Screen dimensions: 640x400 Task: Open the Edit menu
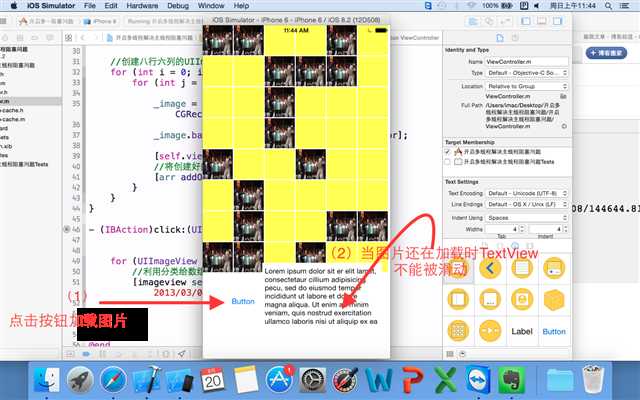point(111,6)
